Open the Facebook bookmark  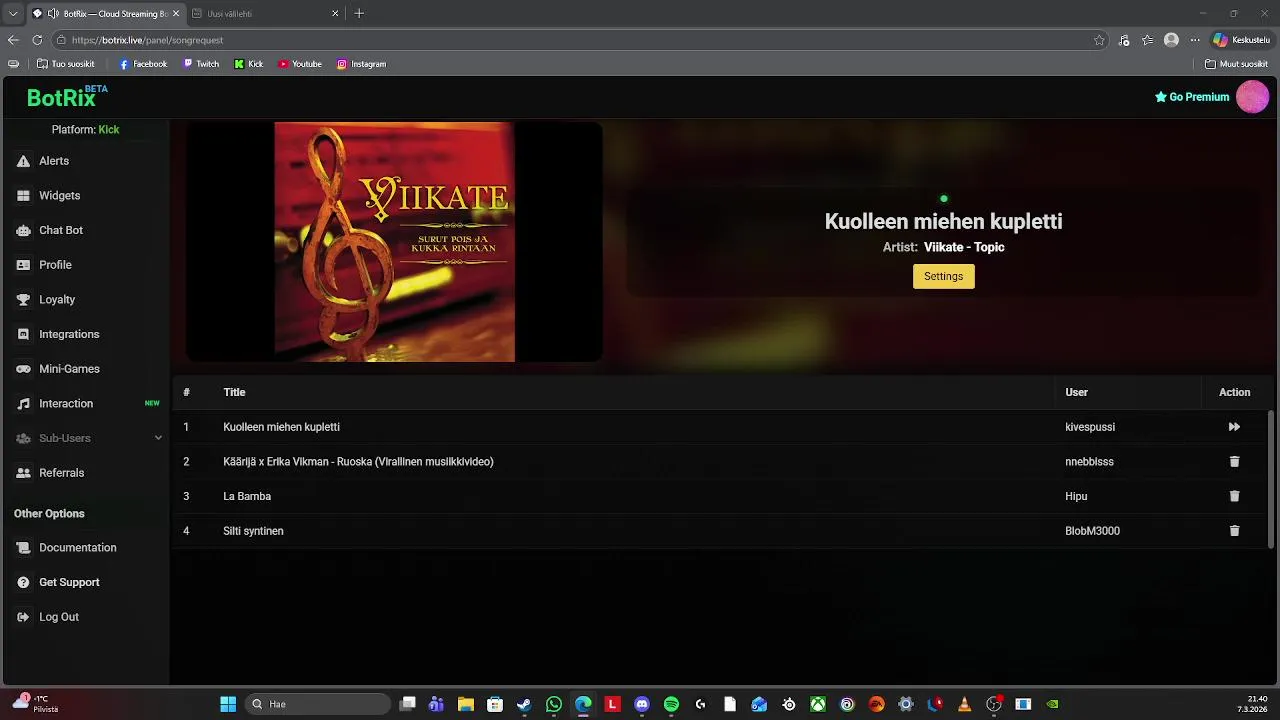pyautogui.click(x=143, y=64)
